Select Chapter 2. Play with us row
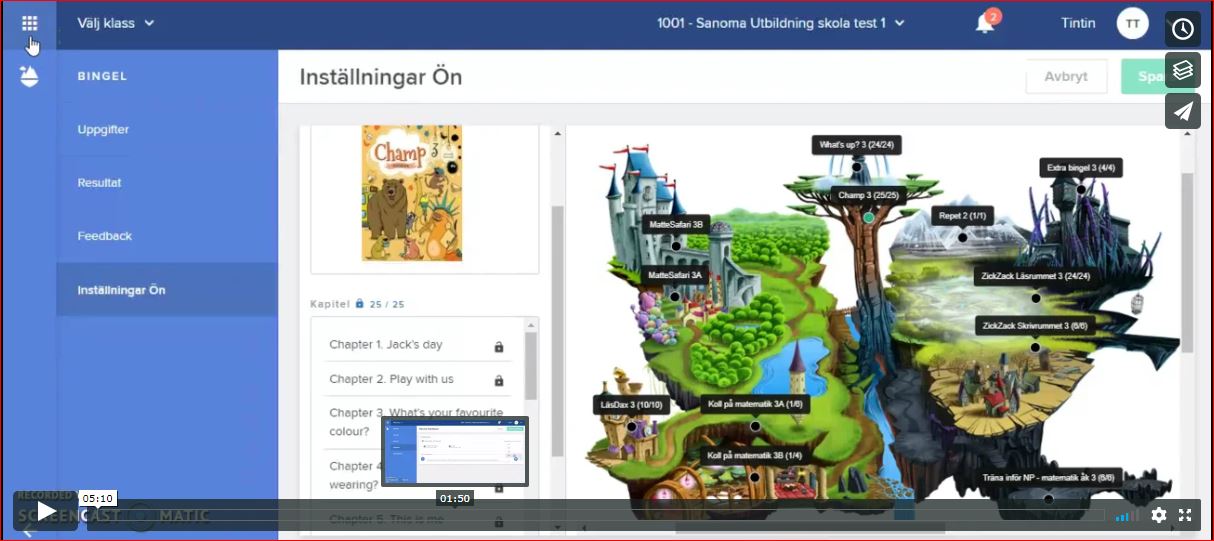The width and height of the screenshot is (1214, 541). (x=419, y=380)
